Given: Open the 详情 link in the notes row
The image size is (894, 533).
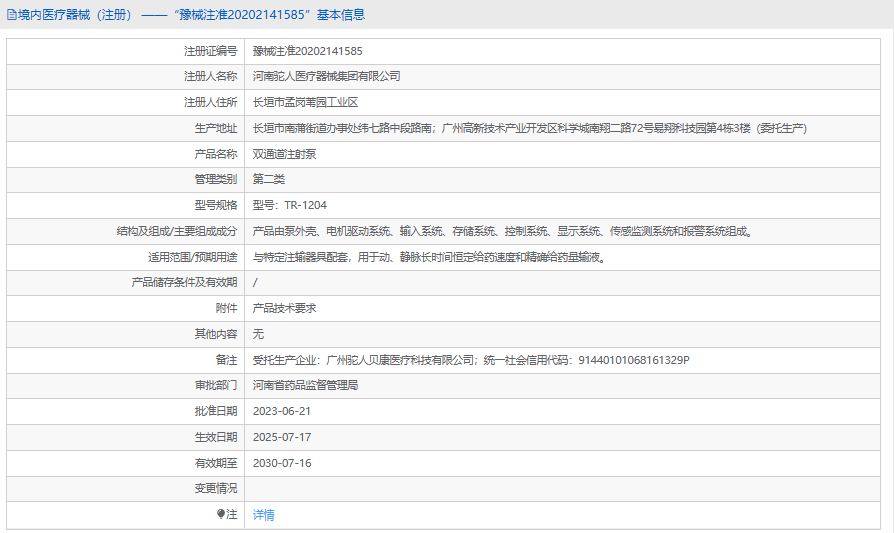Looking at the screenshot, I should pyautogui.click(x=263, y=515).
